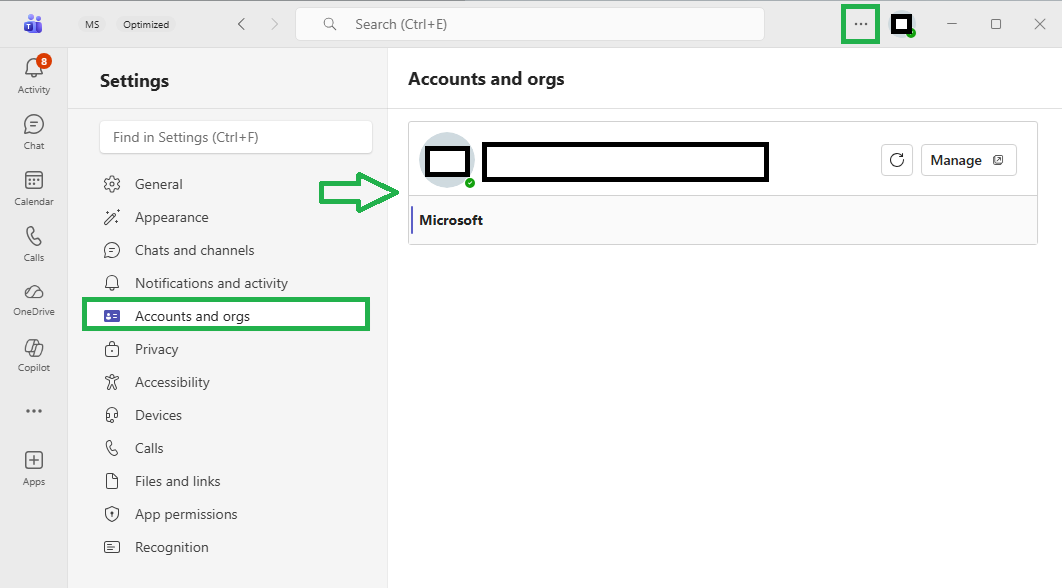Click the Notifications bell icon in settings list

[112, 283]
